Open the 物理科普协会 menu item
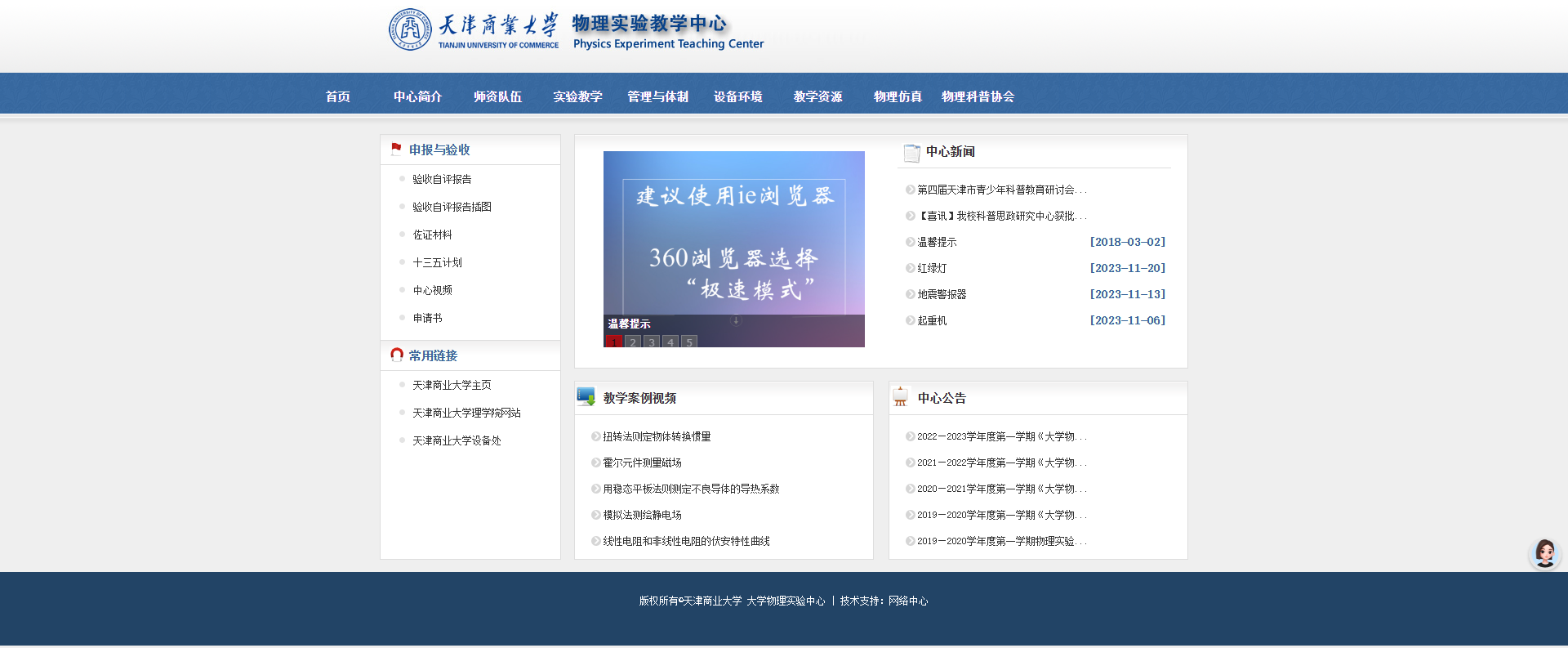 tap(978, 96)
